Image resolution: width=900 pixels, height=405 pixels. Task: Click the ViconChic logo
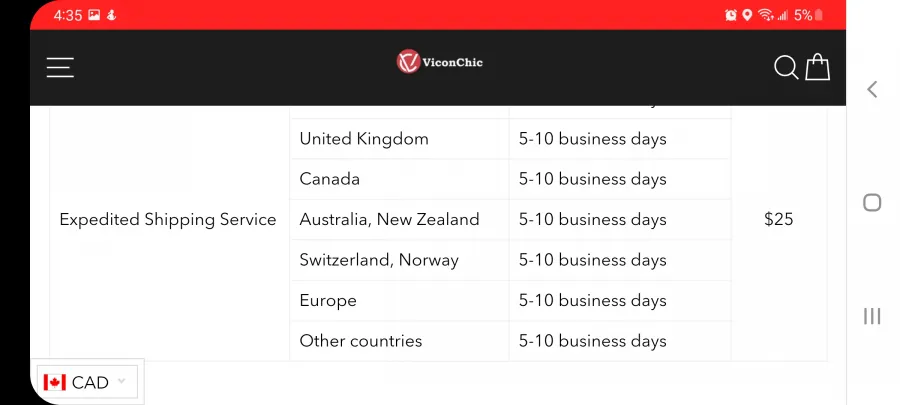440,61
